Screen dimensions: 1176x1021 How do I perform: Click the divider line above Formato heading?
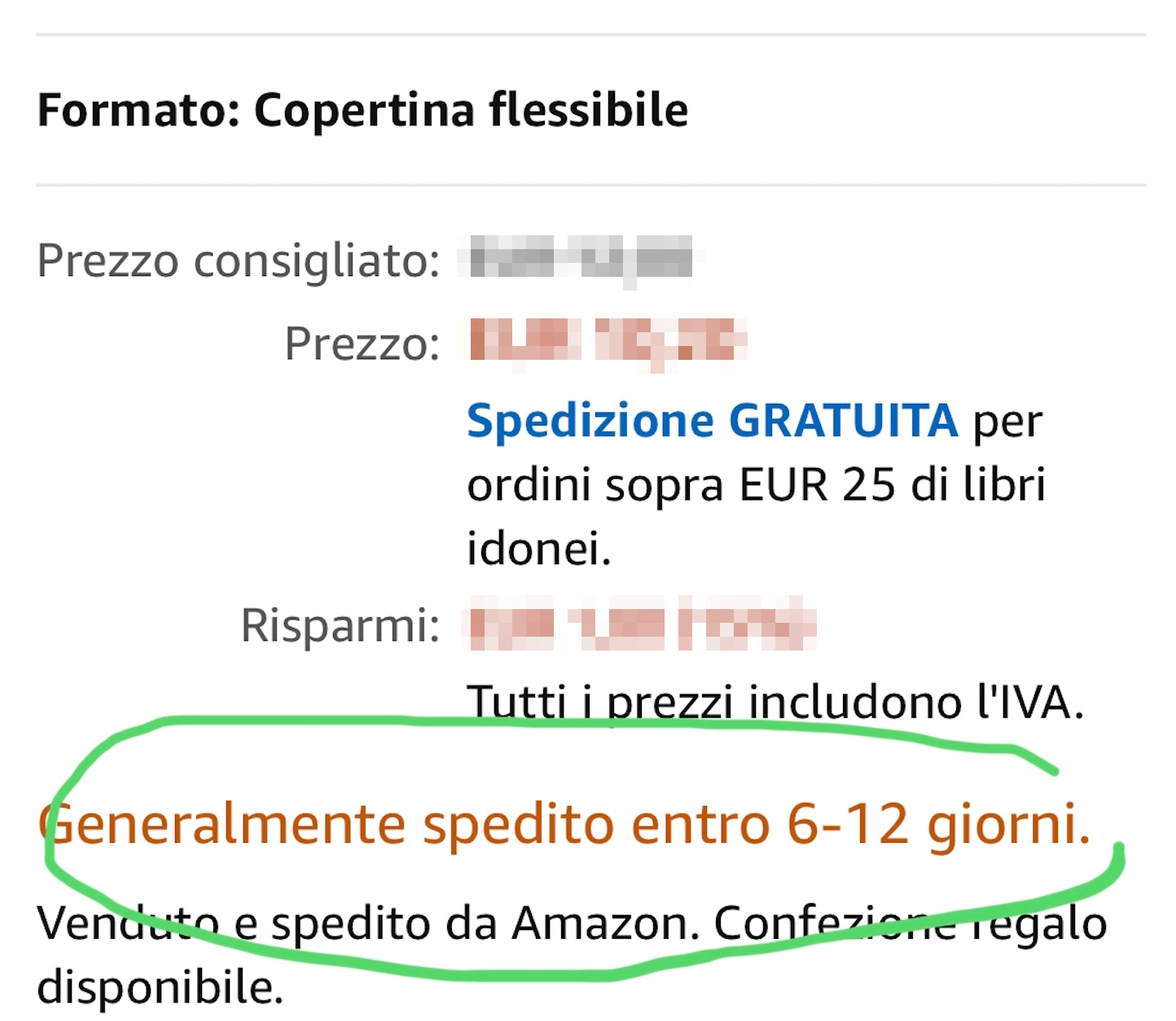[590, 35]
